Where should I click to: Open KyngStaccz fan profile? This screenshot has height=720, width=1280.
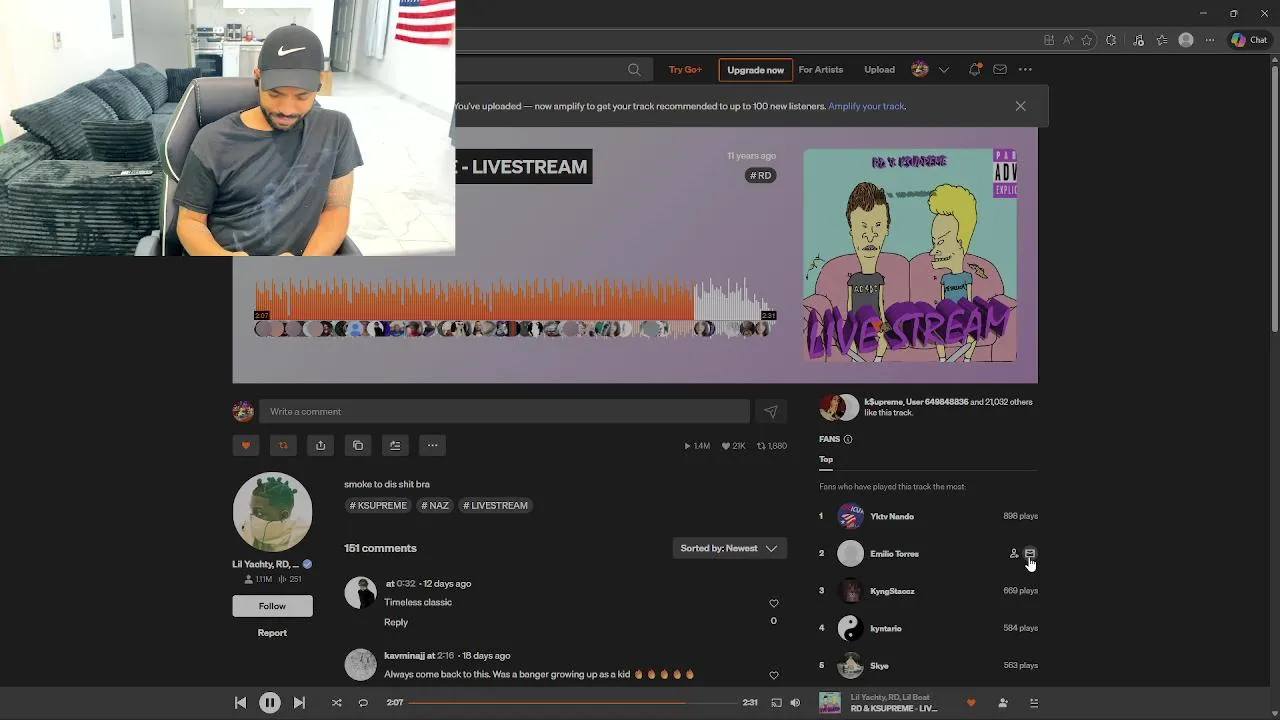click(x=892, y=592)
